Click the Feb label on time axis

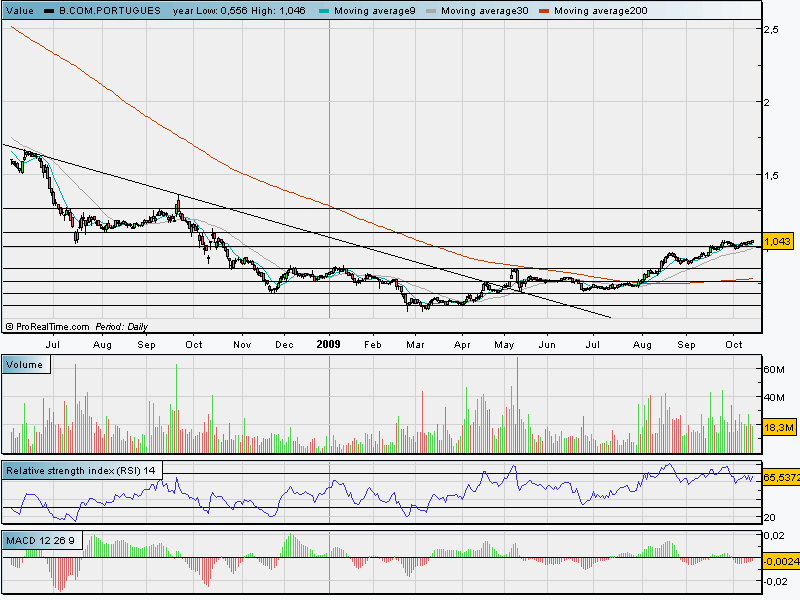click(x=372, y=345)
